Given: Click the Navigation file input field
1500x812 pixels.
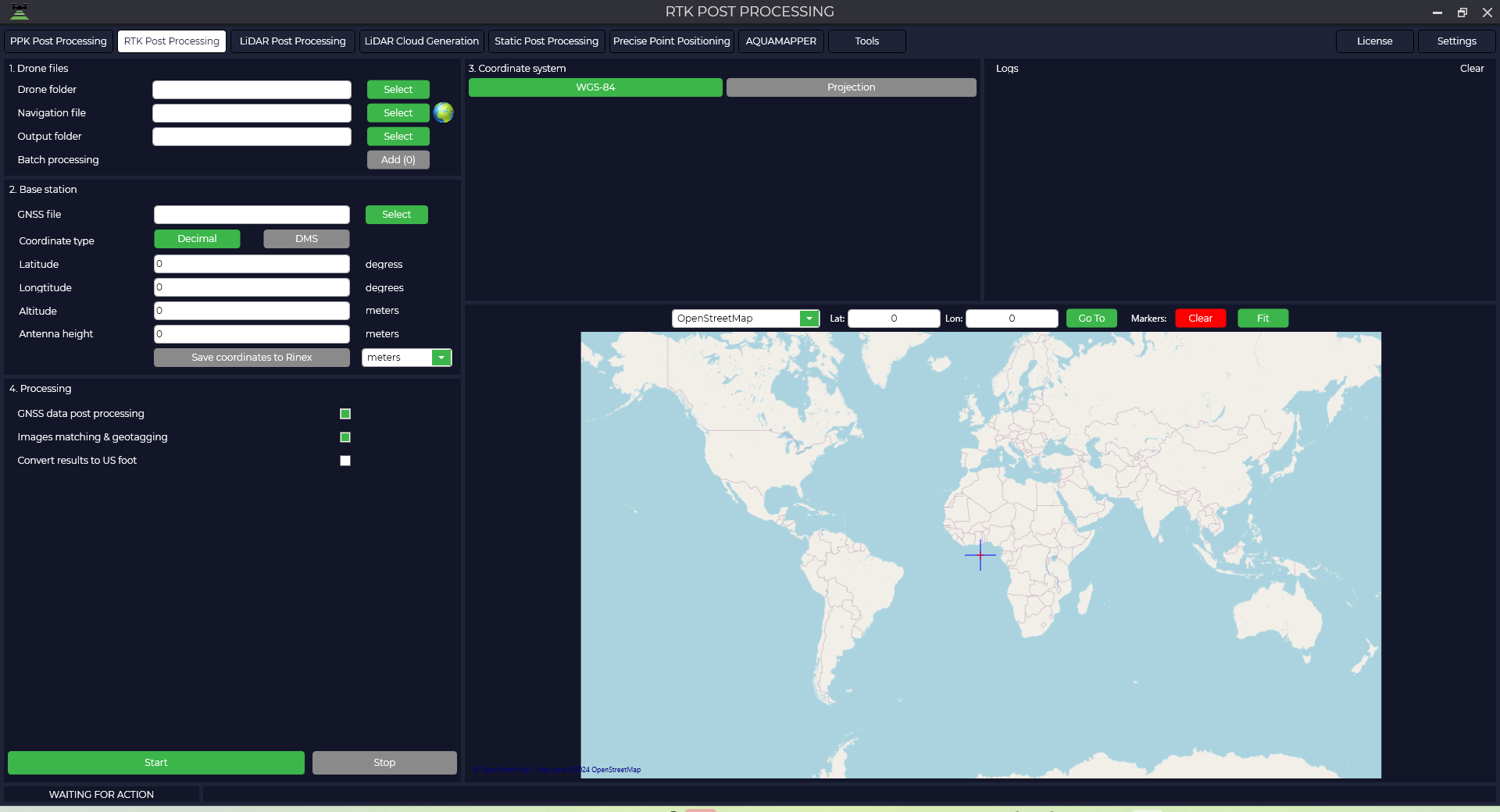Looking at the screenshot, I should pyautogui.click(x=252, y=113).
